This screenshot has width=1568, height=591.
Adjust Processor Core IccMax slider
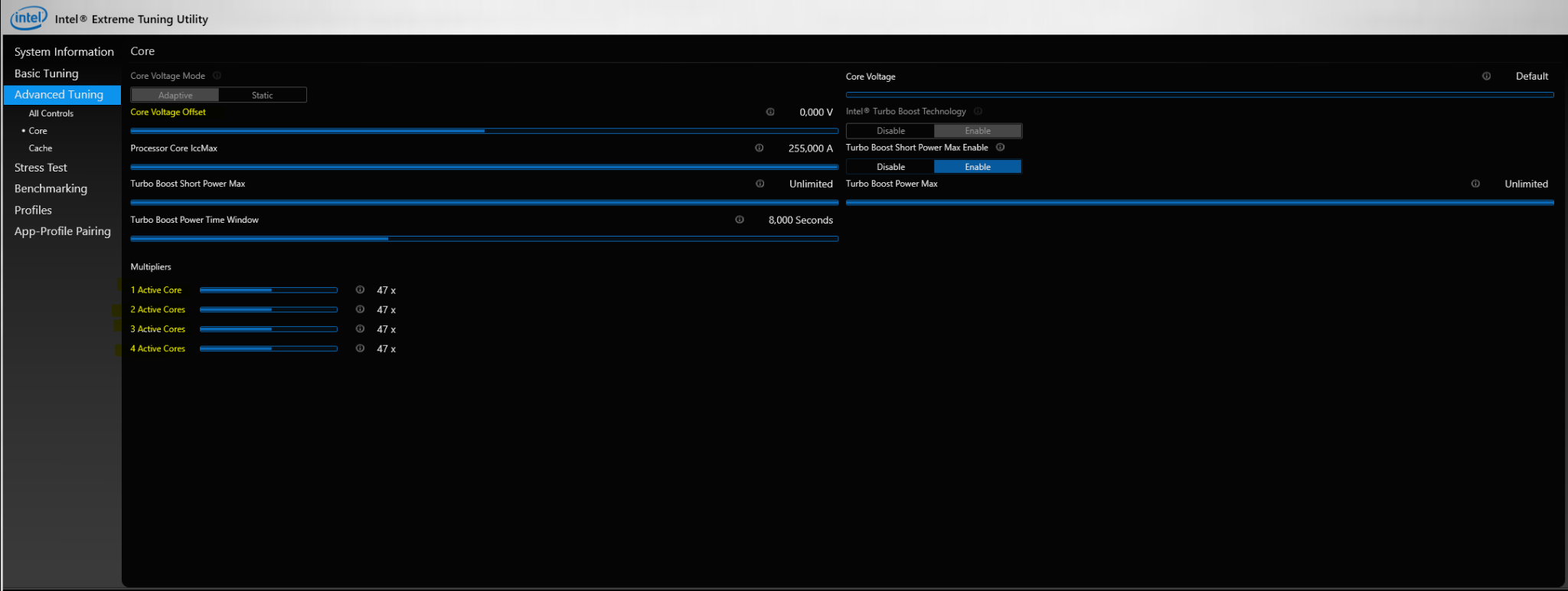(x=485, y=167)
